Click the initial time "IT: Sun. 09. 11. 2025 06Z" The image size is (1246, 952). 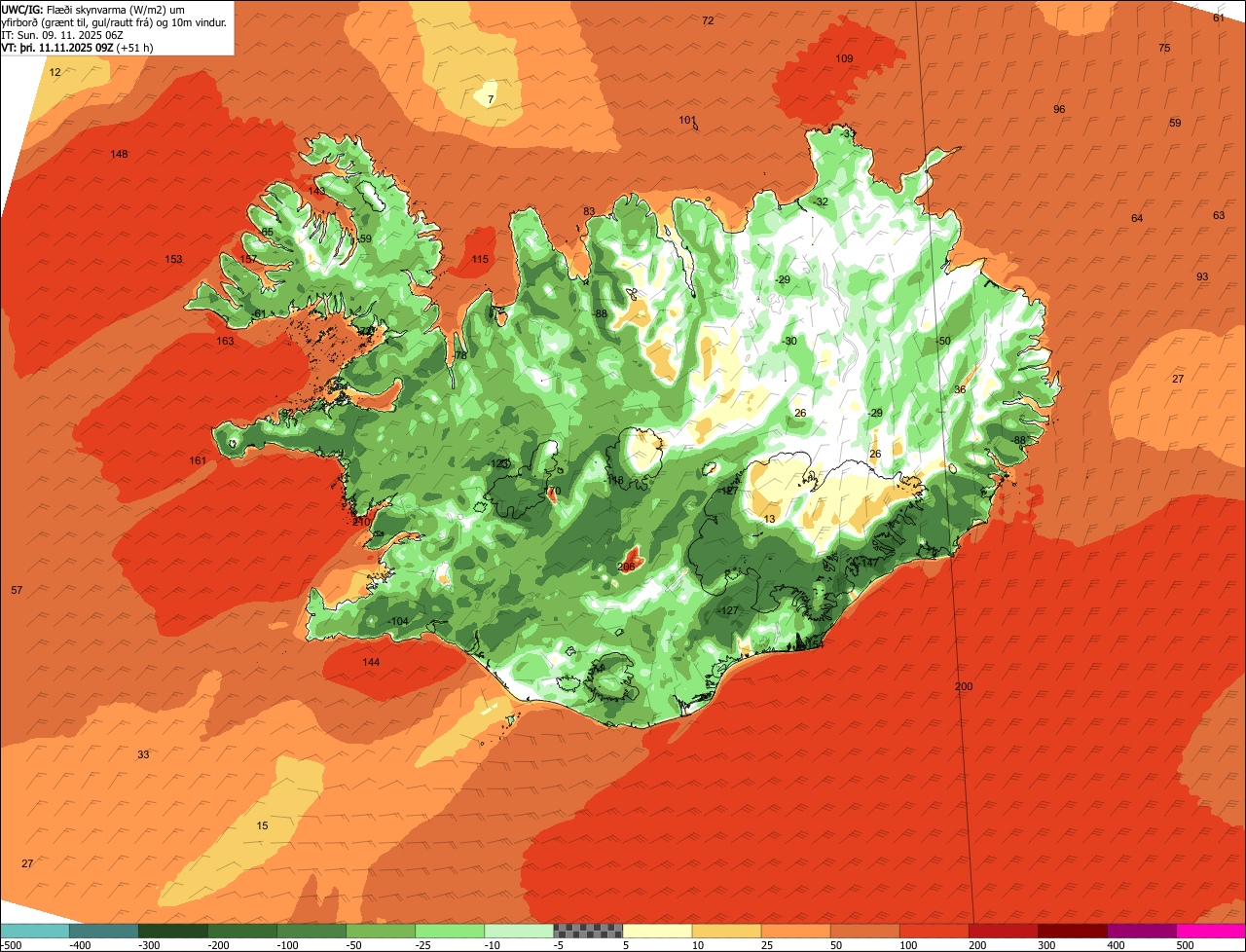pyautogui.click(x=64, y=34)
